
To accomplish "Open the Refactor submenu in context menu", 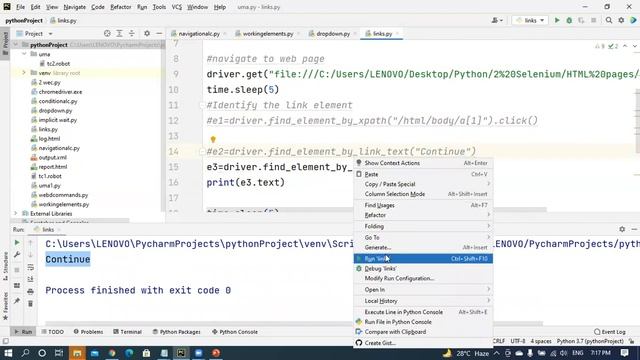I will point(423,215).
